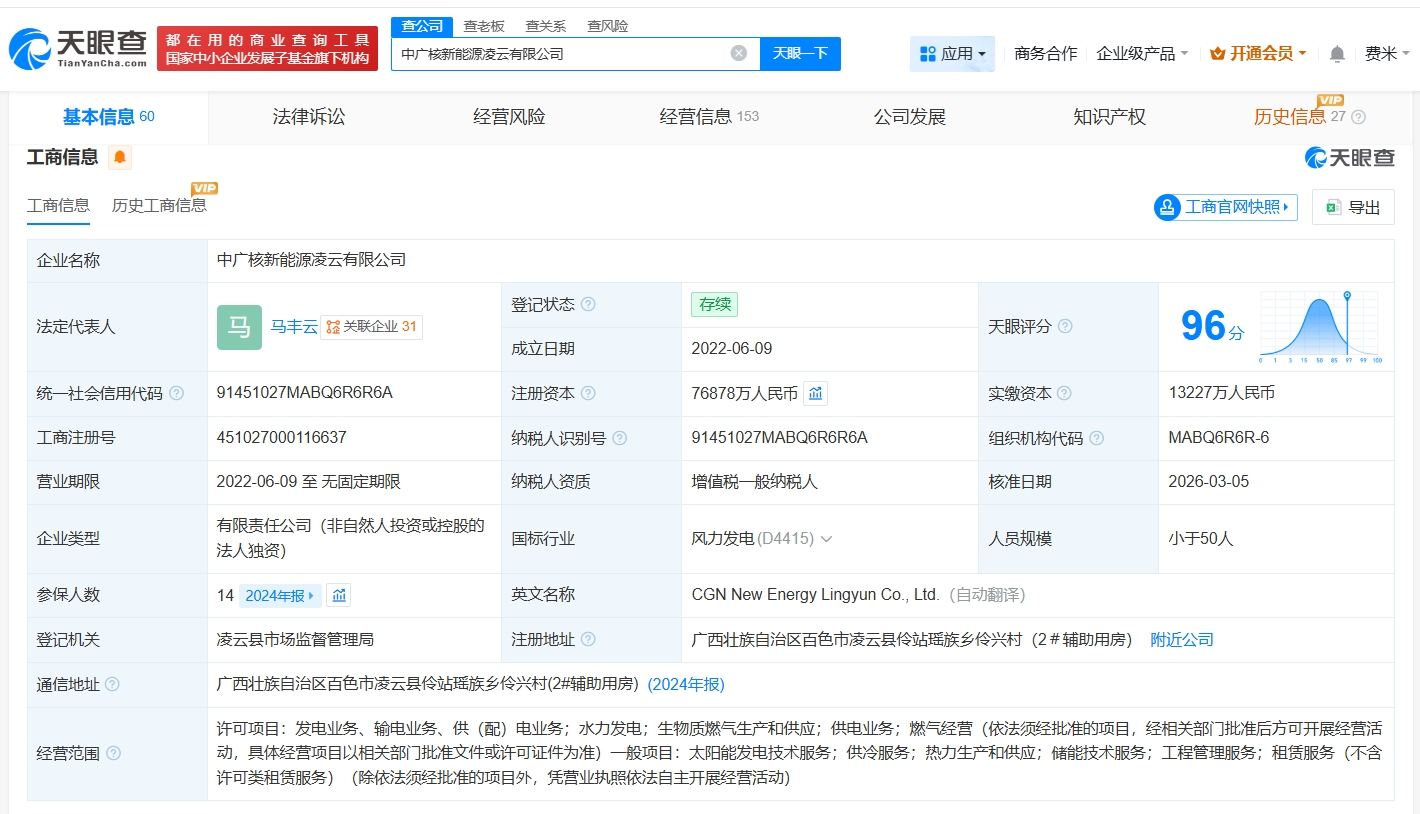This screenshot has height=814, width=1420.
Task: Click the 天眼一下 search button
Action: (x=800, y=53)
